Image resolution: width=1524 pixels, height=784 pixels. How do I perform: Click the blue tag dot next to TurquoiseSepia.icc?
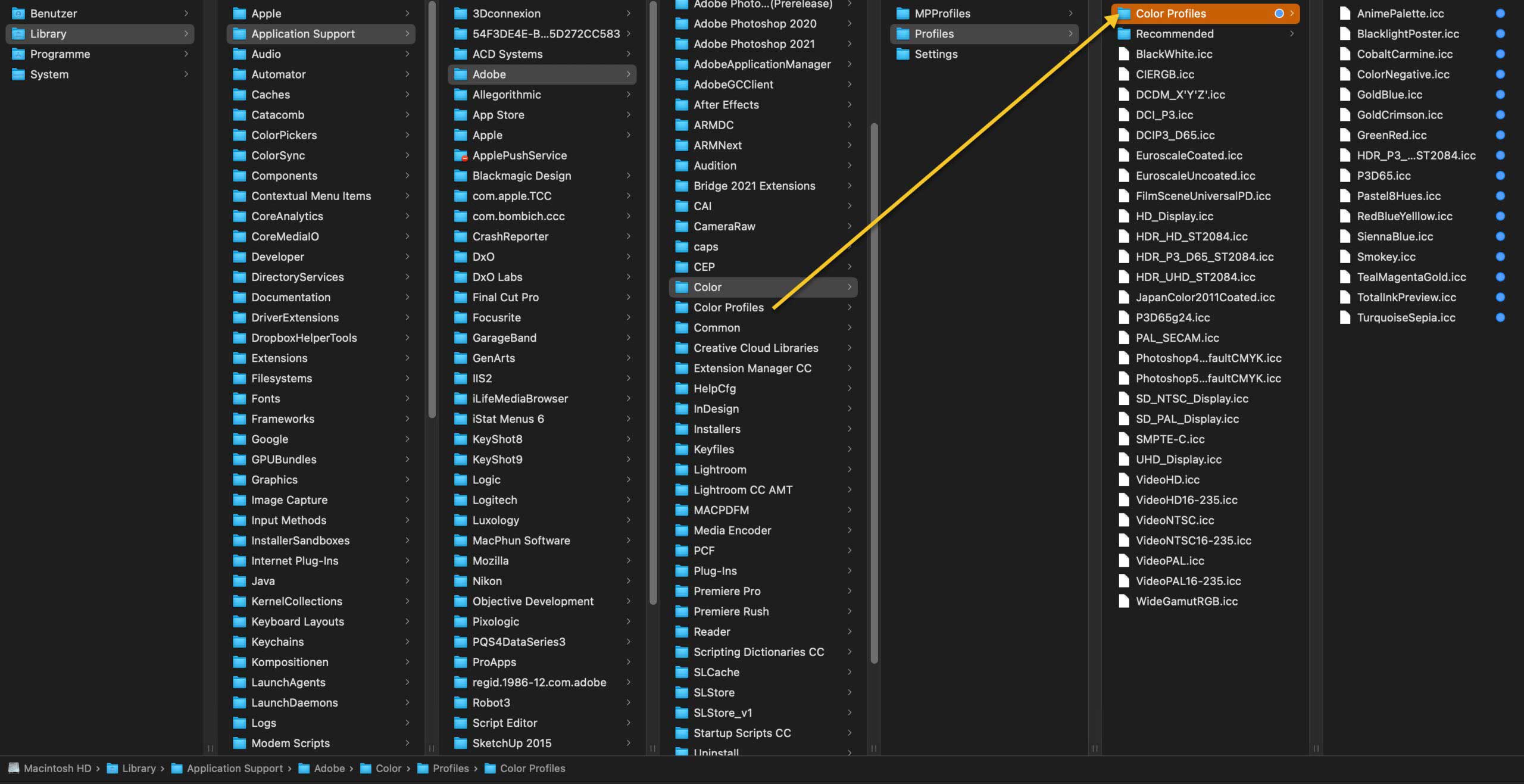click(1500, 317)
